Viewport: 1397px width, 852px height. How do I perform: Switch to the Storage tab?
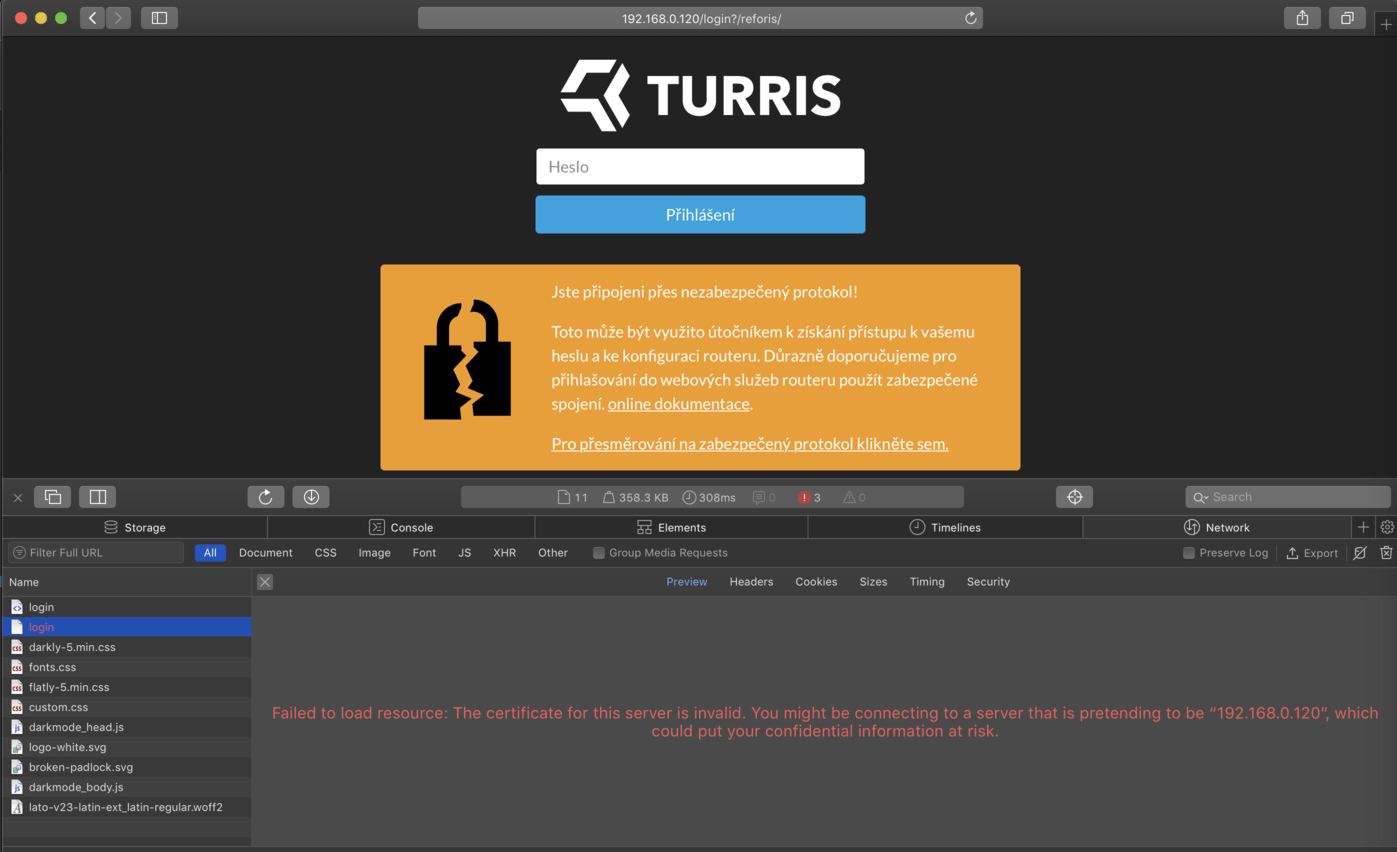tap(135, 527)
